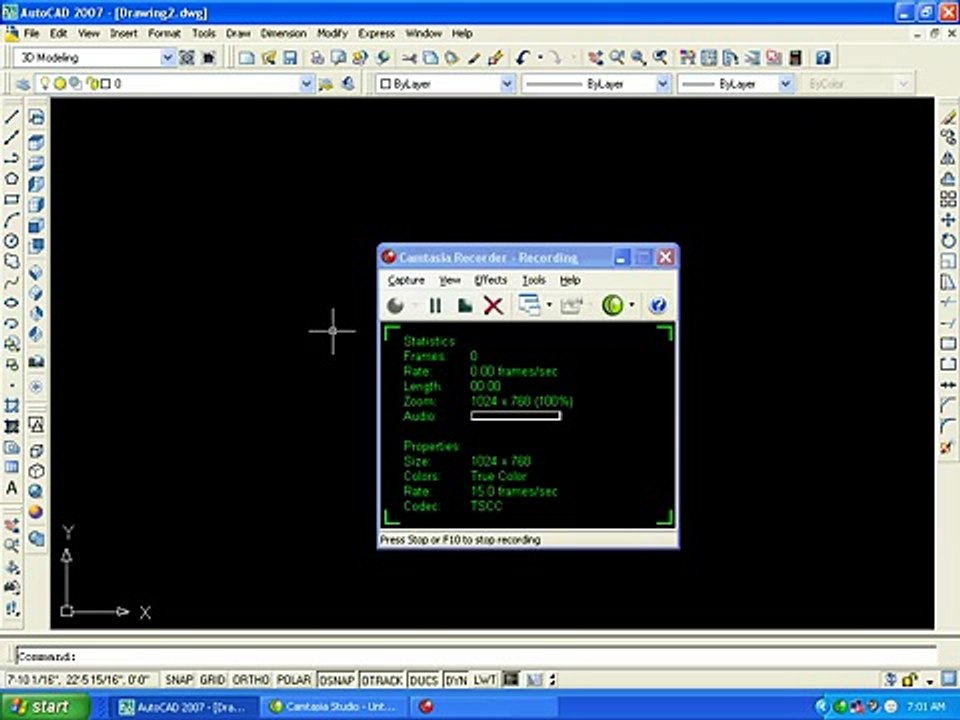This screenshot has height=720, width=960.
Task: Select the Line tool in Draw toolbar
Action: [12, 116]
